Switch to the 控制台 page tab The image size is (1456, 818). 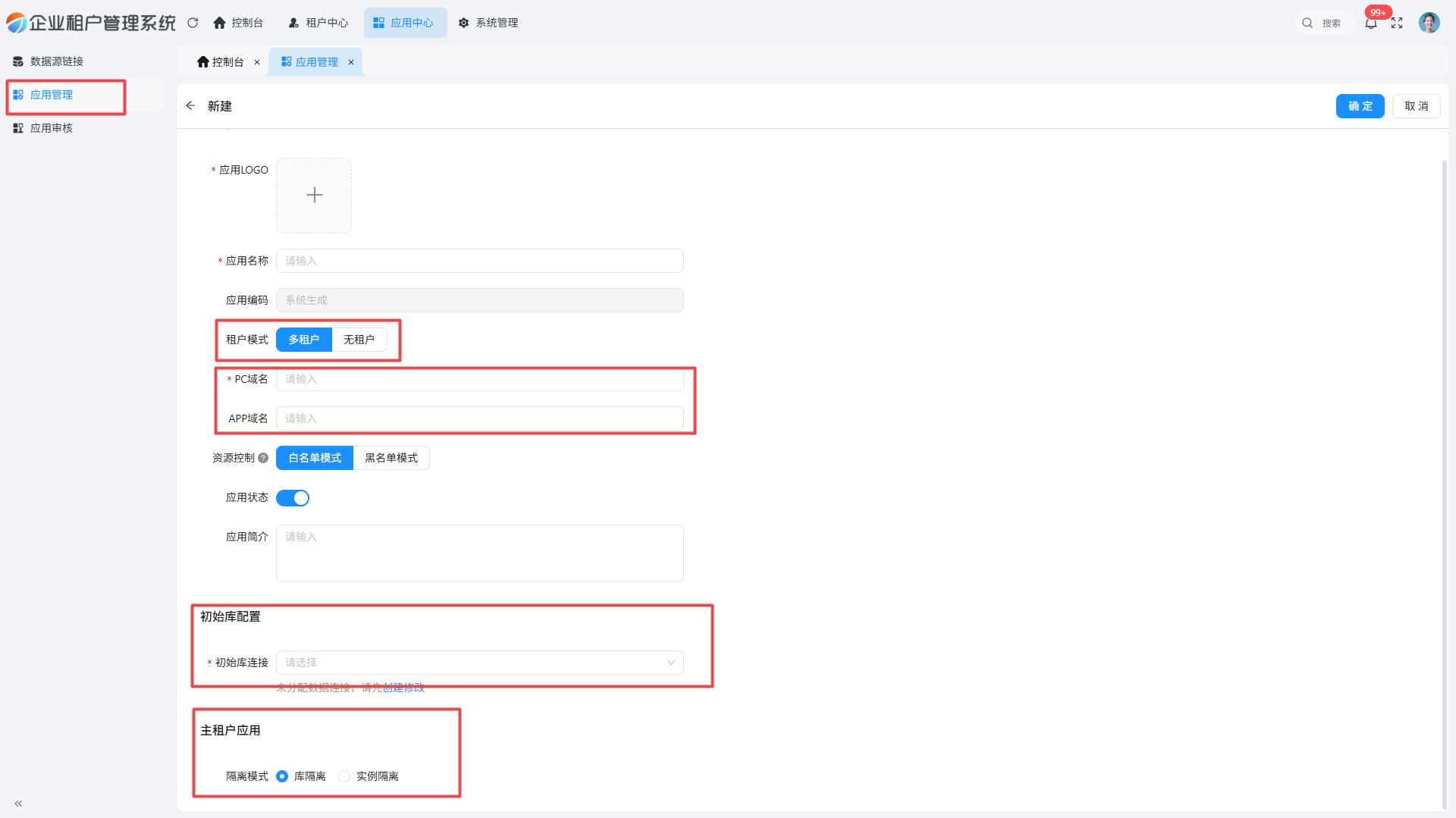[221, 62]
